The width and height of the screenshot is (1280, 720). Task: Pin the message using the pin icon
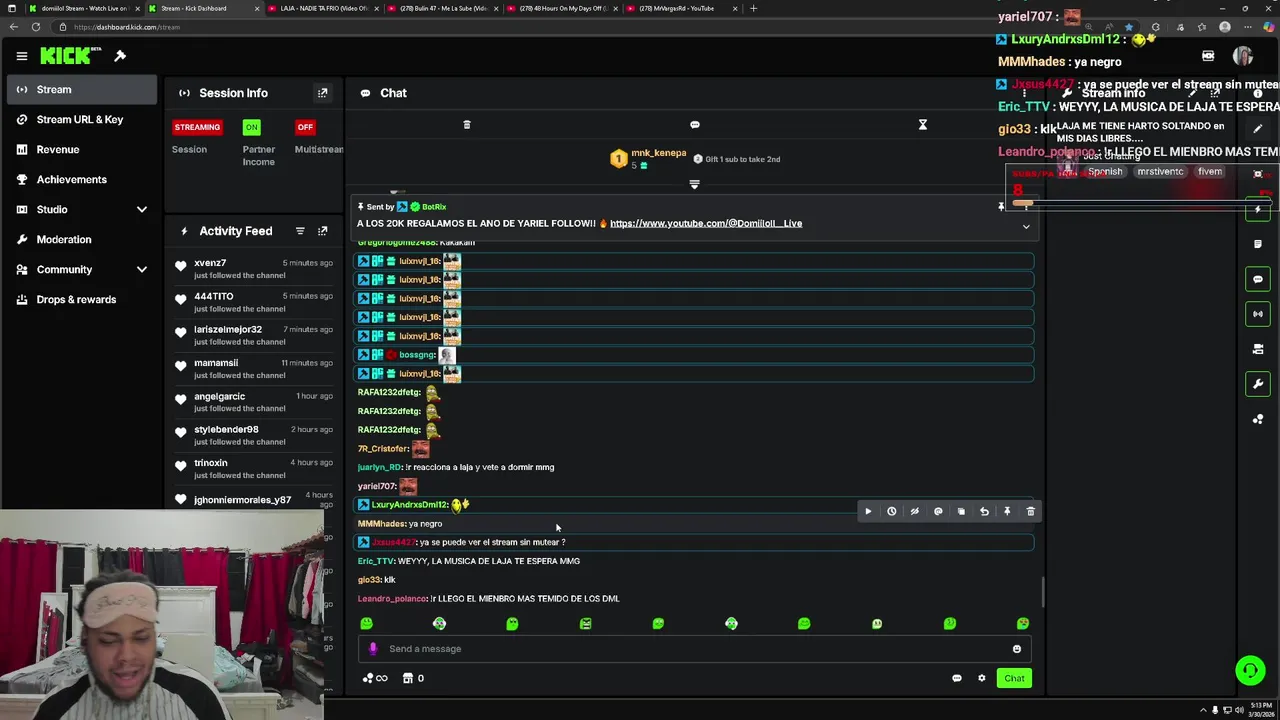pyautogui.click(x=1007, y=511)
